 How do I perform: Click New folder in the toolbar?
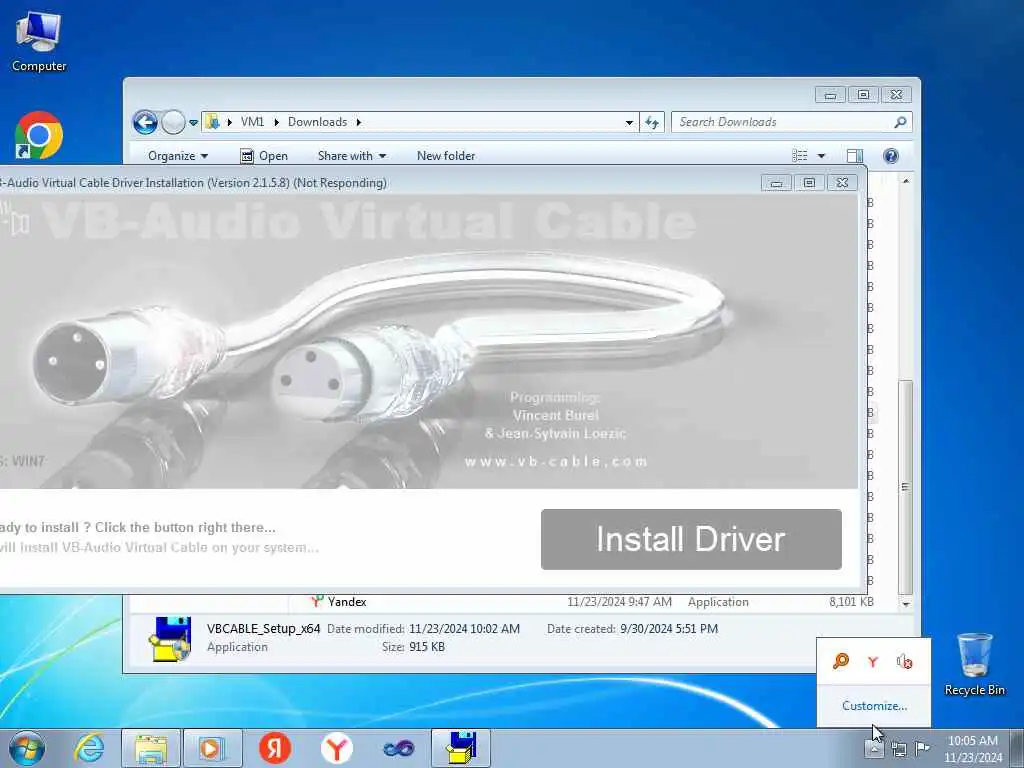pyautogui.click(x=446, y=155)
